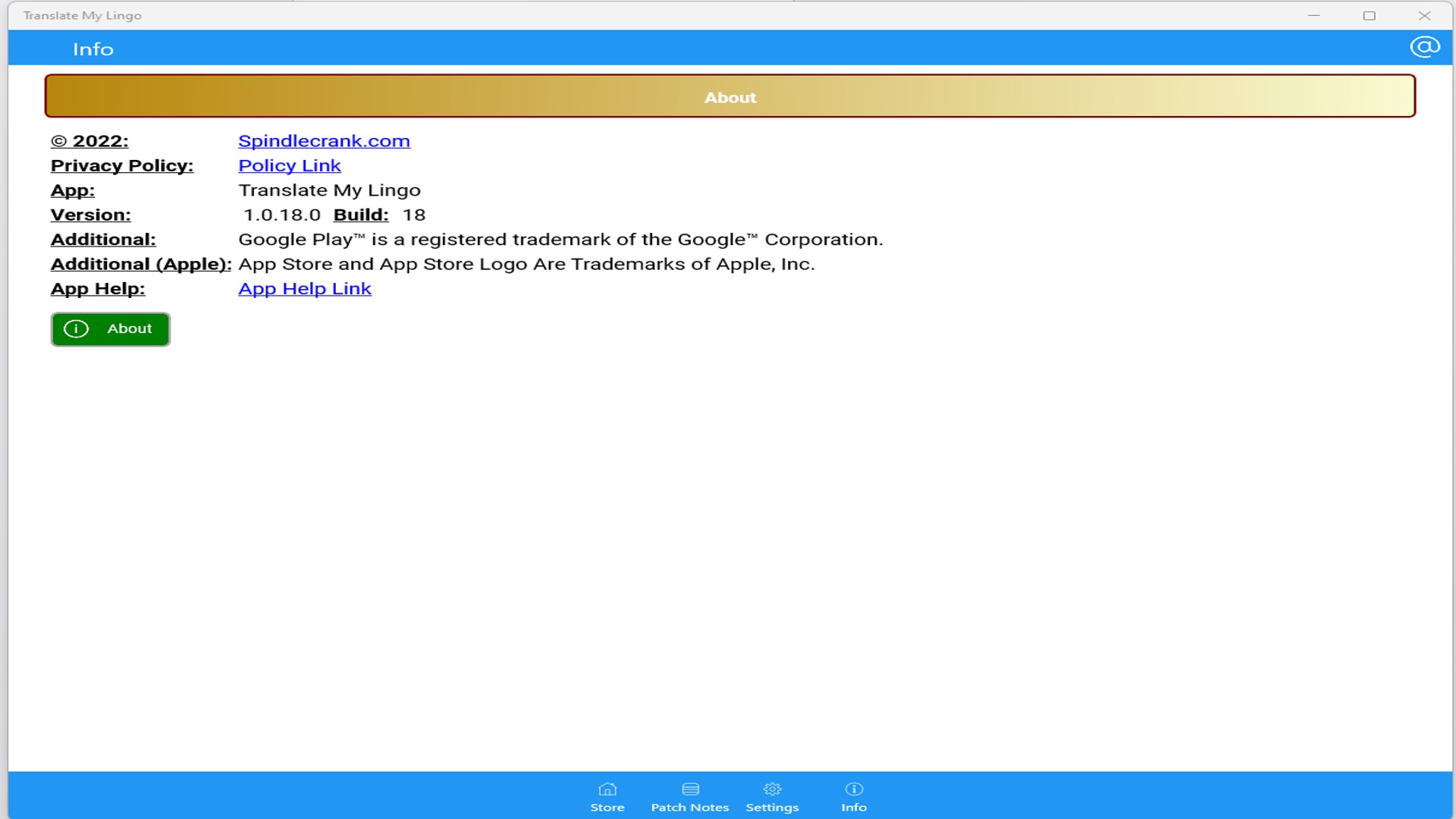Image resolution: width=1456 pixels, height=819 pixels.
Task: Click the Translate My Lingo window title
Action: tap(82, 15)
